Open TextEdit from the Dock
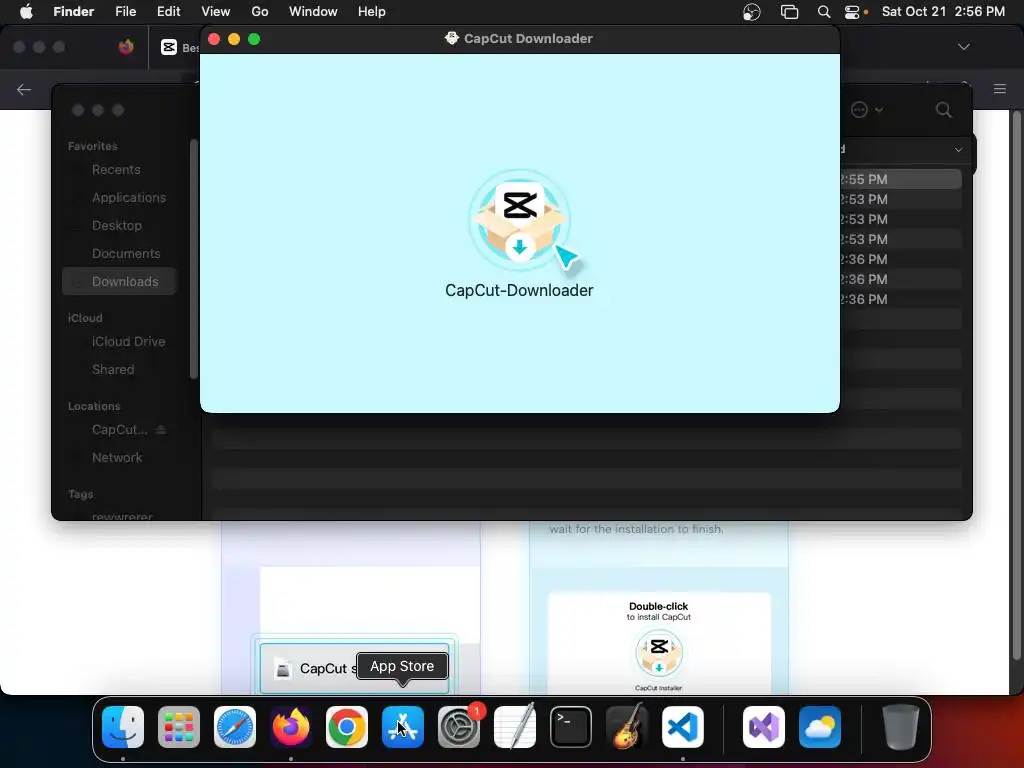The image size is (1024, 768). tap(515, 726)
